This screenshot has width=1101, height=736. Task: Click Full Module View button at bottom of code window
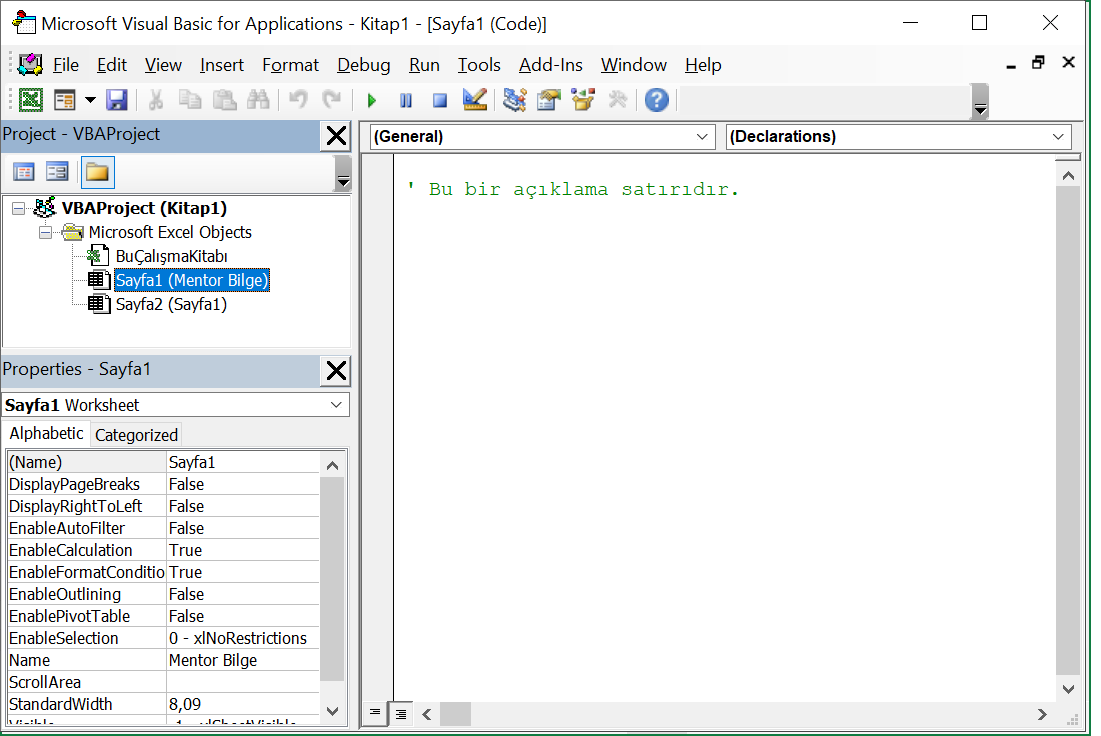coord(400,714)
